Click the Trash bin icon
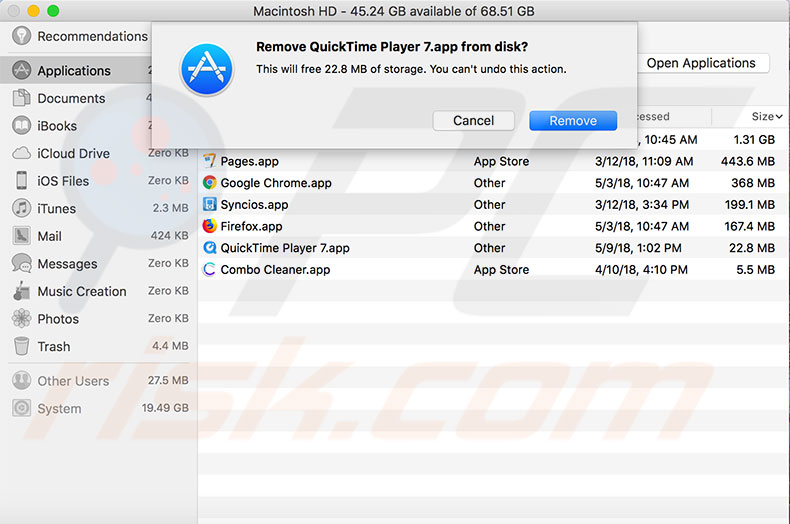The width and height of the screenshot is (790, 524). tap(21, 346)
